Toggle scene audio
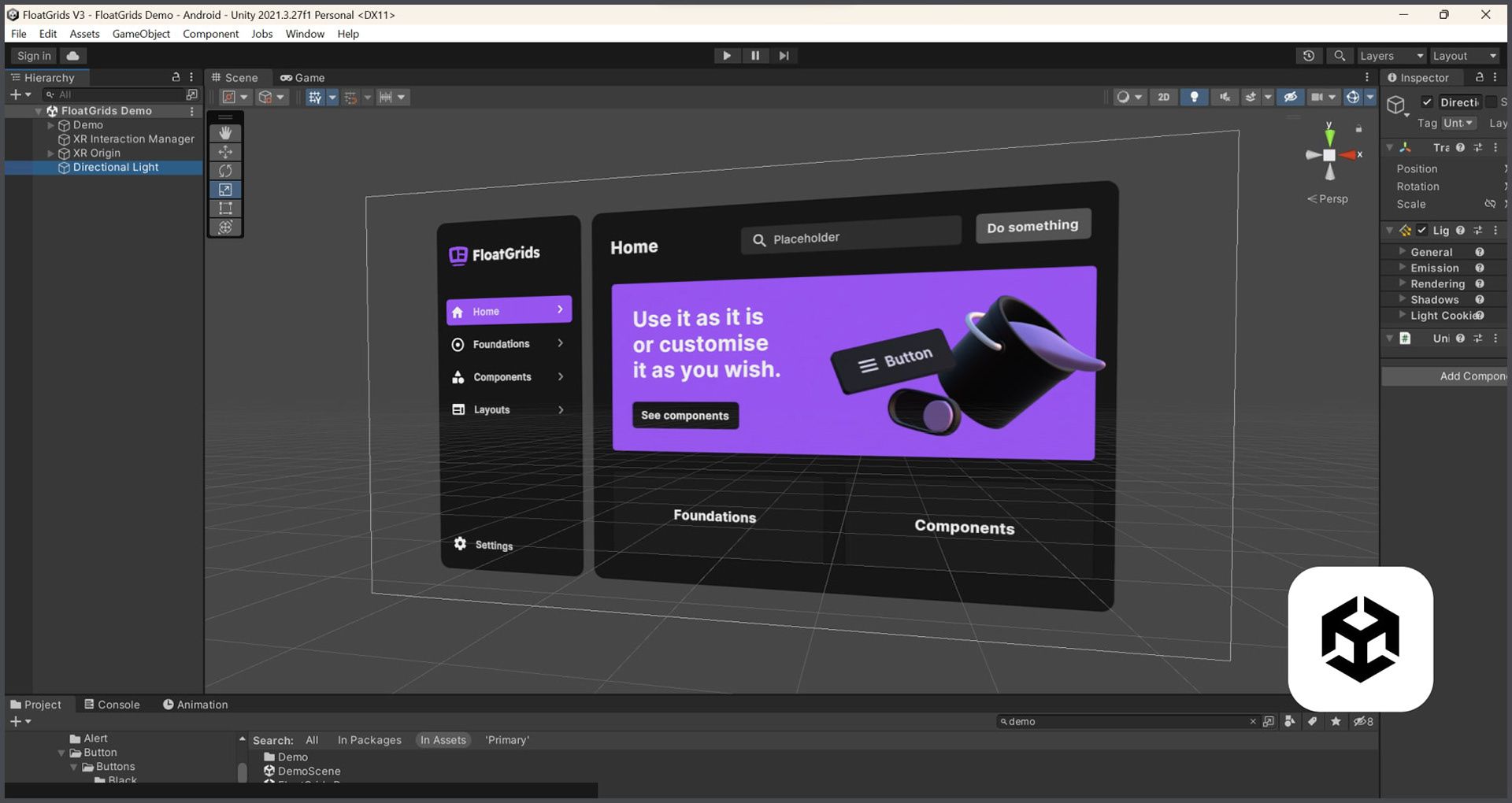The image size is (1512, 803). point(1225,97)
